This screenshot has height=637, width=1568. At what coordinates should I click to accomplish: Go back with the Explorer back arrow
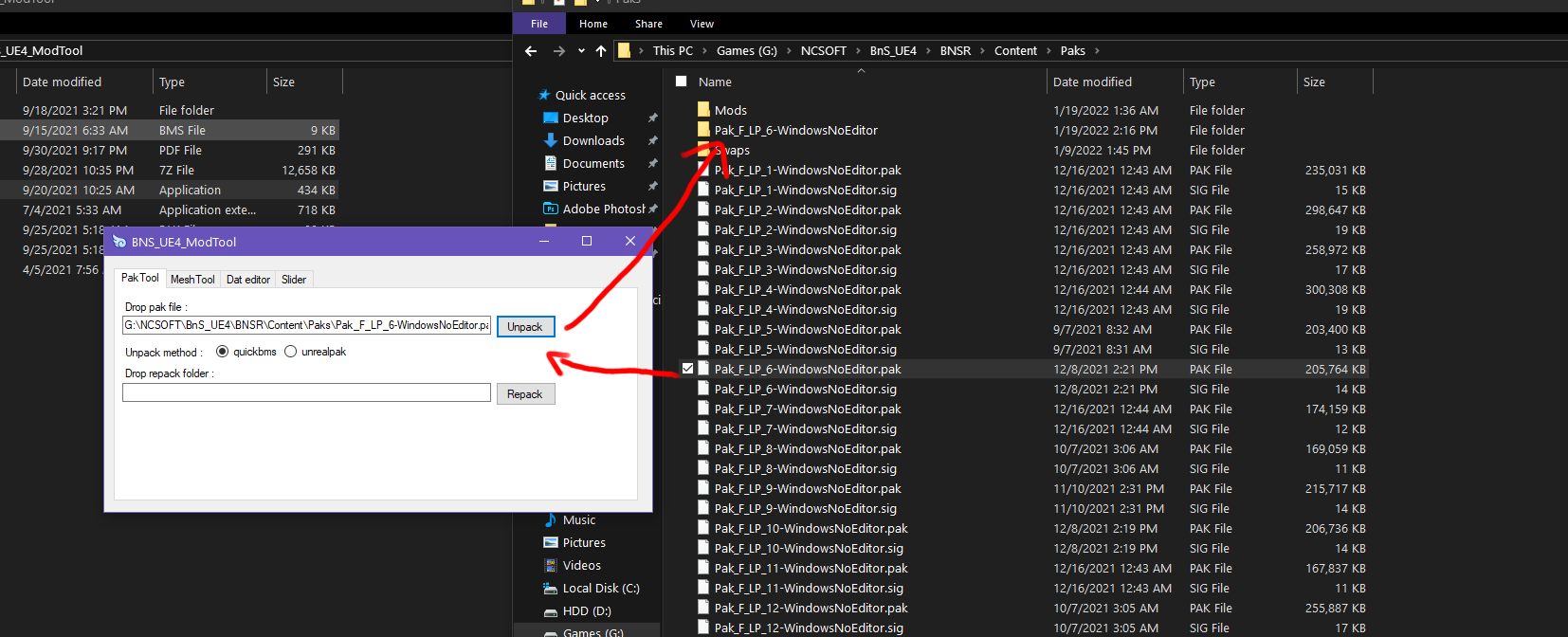pos(531,51)
